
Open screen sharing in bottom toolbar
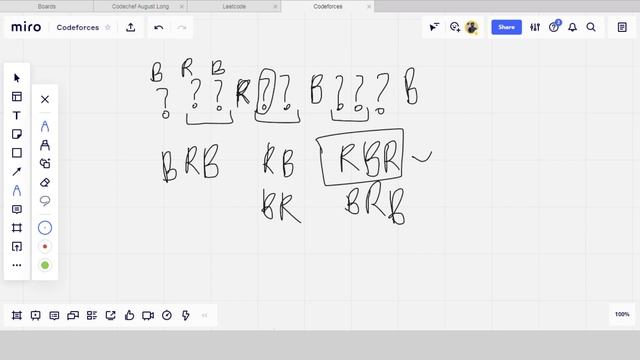click(x=111, y=316)
